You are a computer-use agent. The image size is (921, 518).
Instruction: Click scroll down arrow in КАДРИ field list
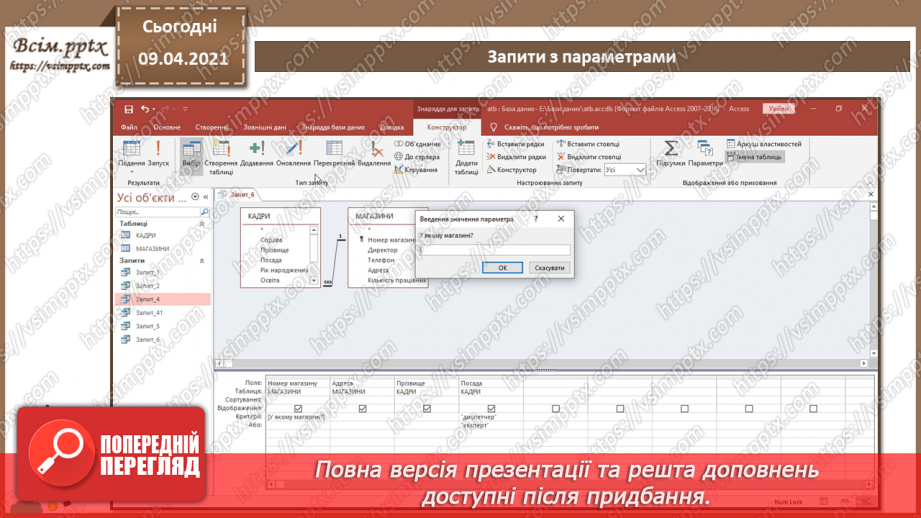click(x=314, y=281)
